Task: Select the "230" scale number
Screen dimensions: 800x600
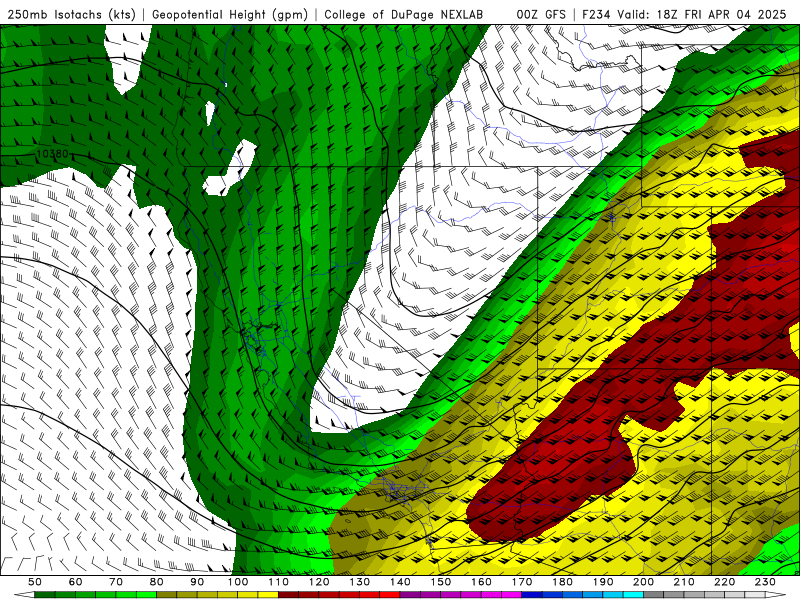Action: point(765,582)
